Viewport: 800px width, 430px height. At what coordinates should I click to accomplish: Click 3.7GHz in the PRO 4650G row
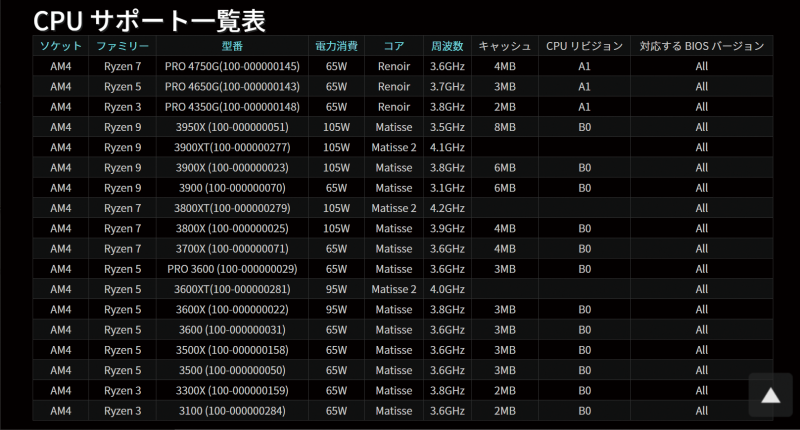coord(447,87)
